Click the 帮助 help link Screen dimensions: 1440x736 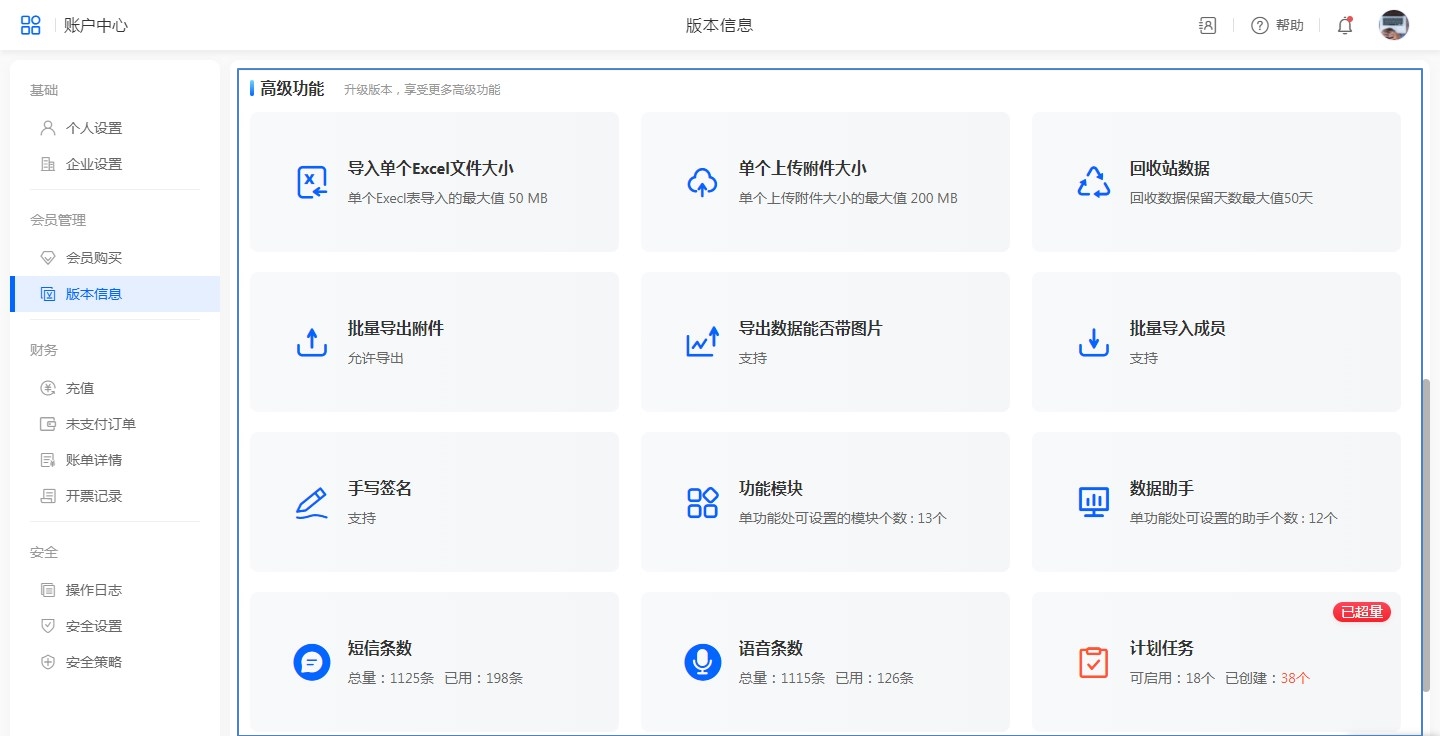[x=1278, y=26]
